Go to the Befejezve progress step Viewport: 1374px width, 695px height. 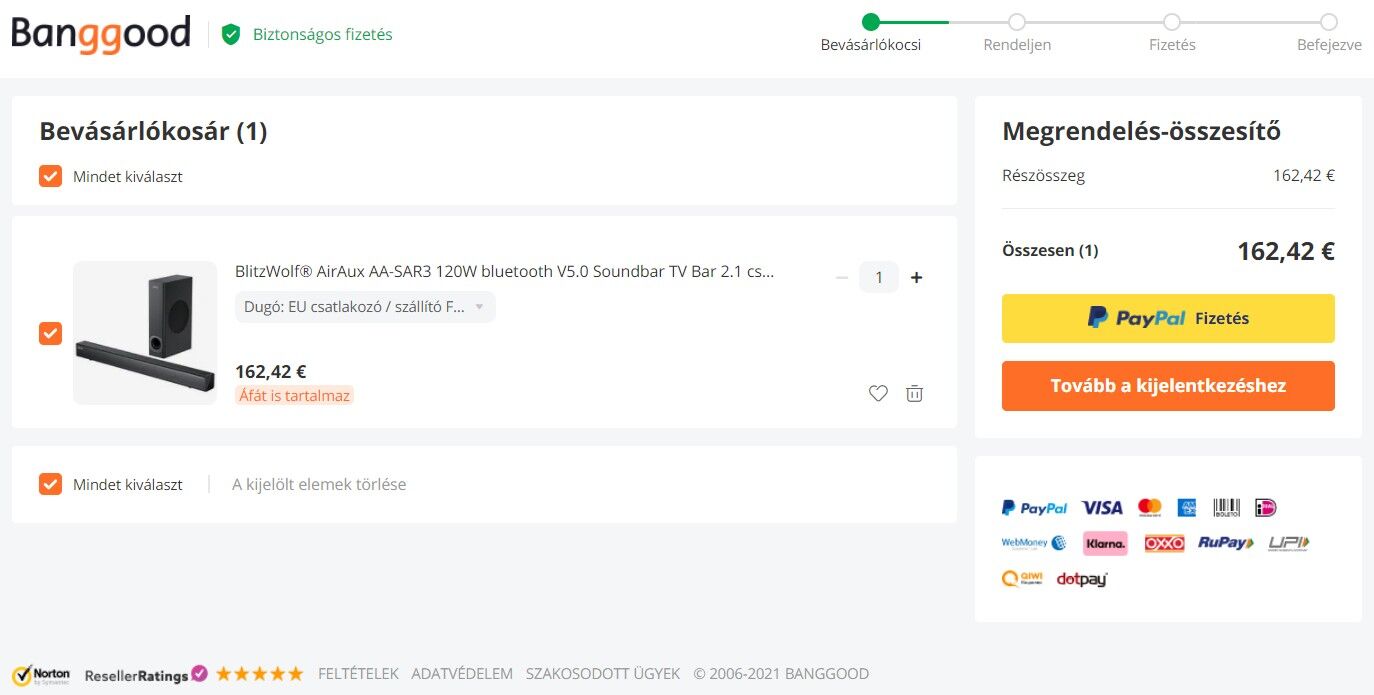pos(1329,33)
